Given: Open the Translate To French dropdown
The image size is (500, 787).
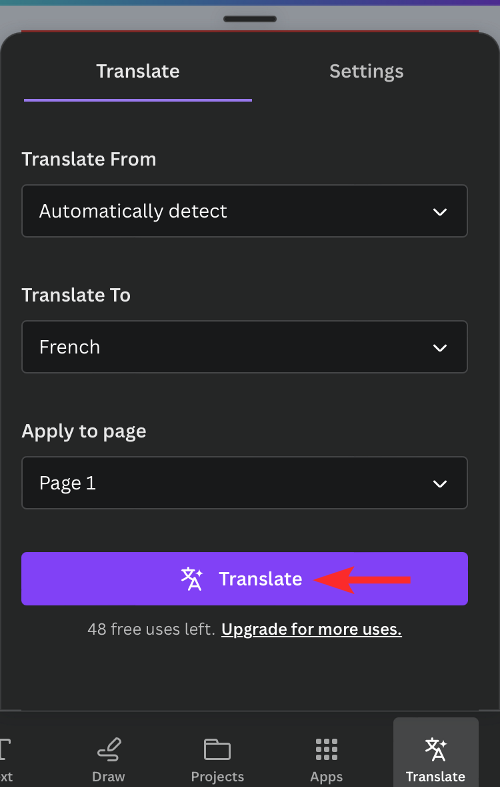Looking at the screenshot, I should pyautogui.click(x=244, y=347).
